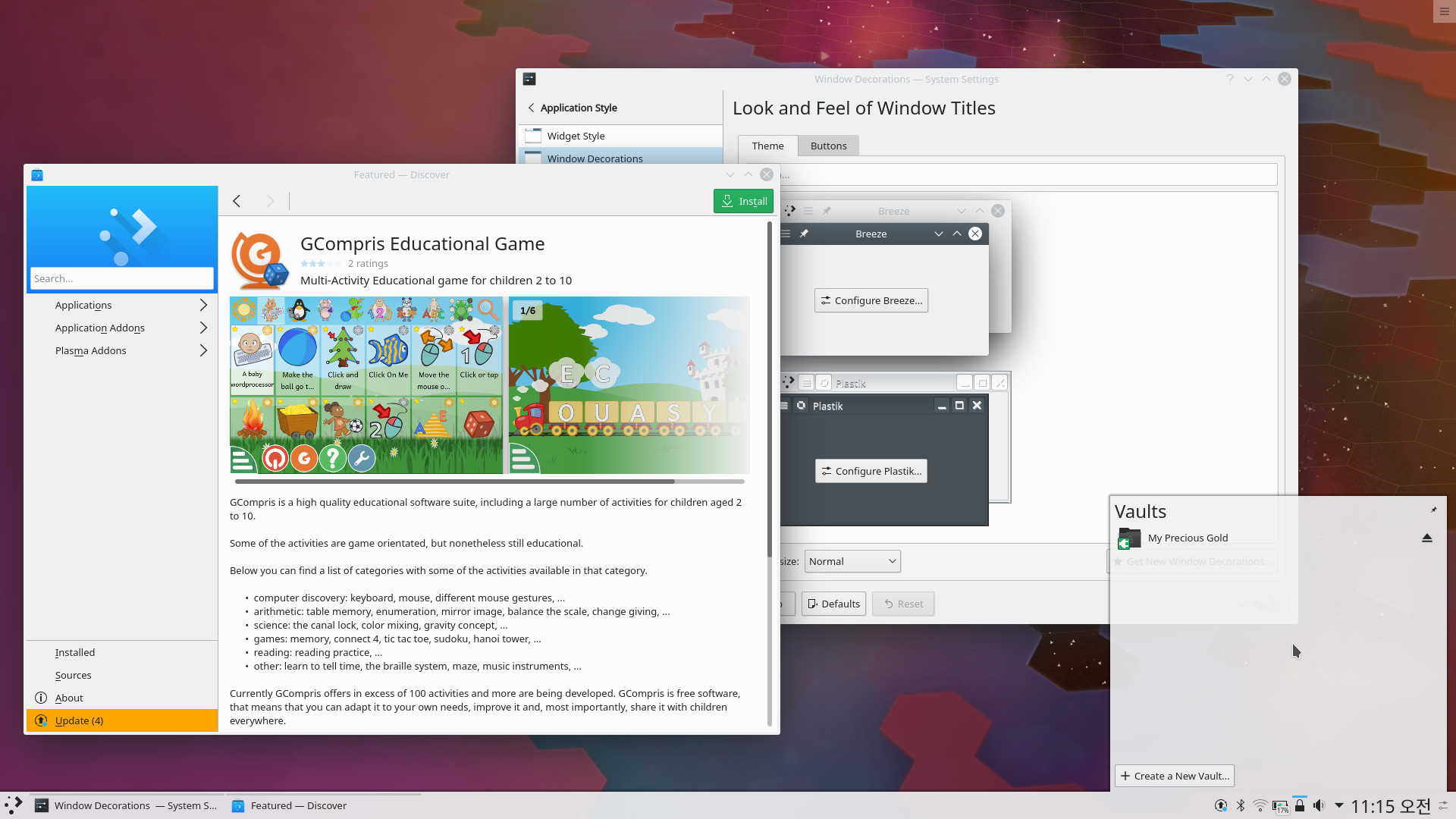Image resolution: width=1456 pixels, height=819 pixels.
Task: Click maximize icon on active Plastik preview
Action: click(x=959, y=406)
